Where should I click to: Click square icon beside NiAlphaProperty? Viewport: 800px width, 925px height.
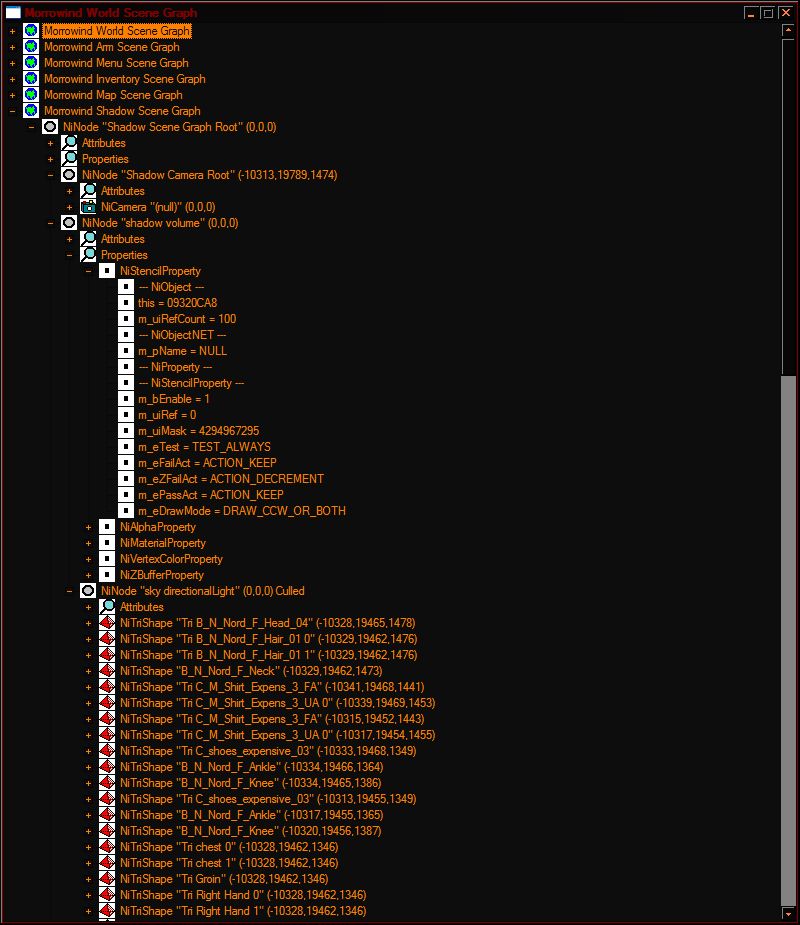(x=107, y=526)
